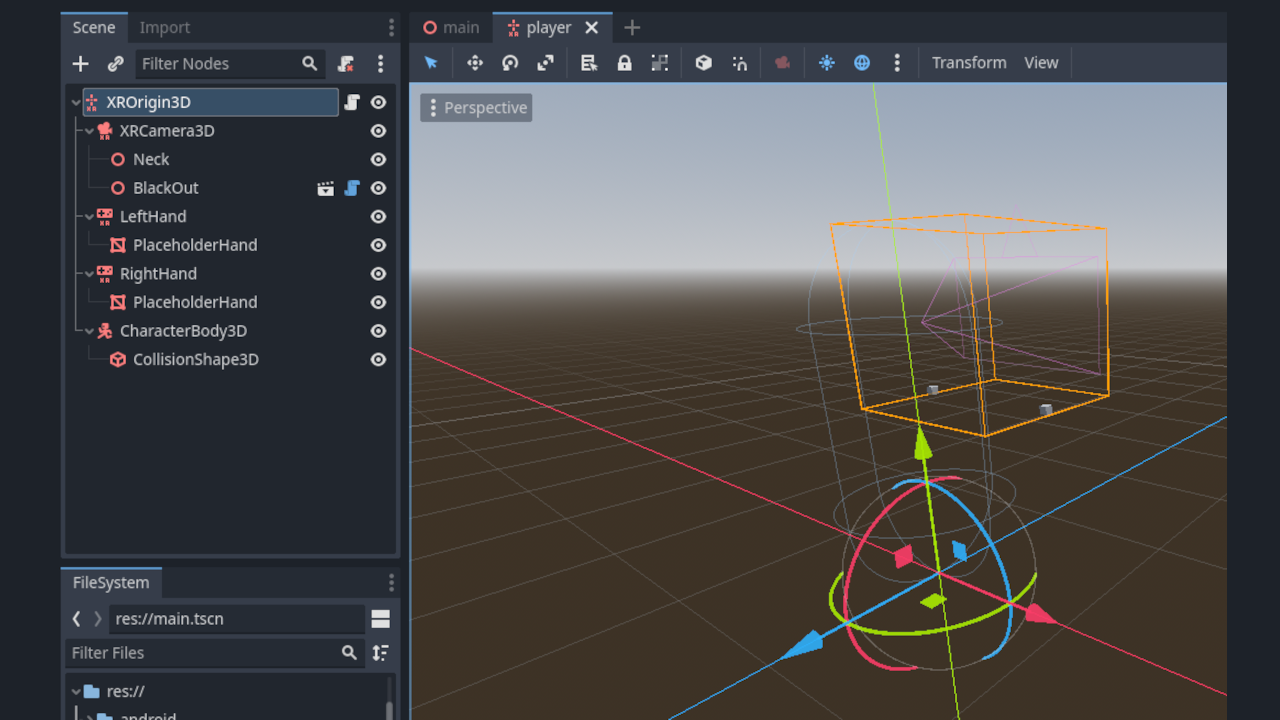Toggle preview sunlight icon

pos(827,63)
